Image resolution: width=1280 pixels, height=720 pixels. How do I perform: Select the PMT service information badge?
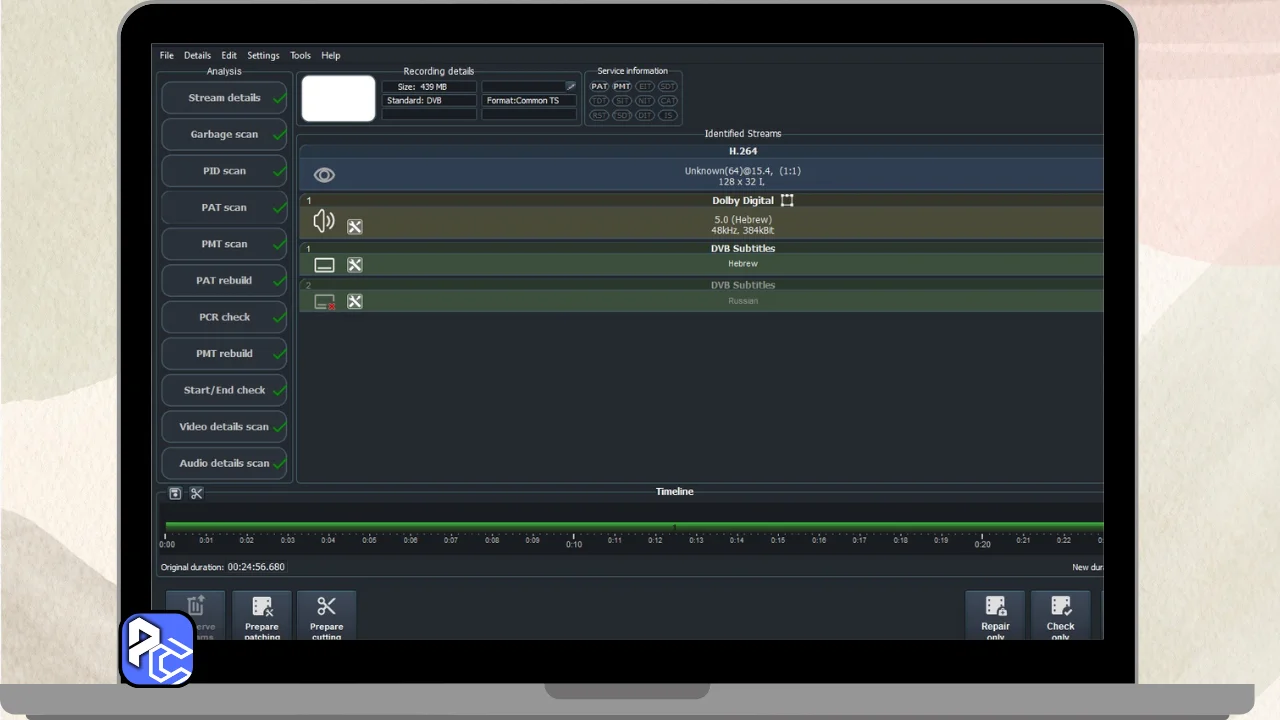point(622,87)
